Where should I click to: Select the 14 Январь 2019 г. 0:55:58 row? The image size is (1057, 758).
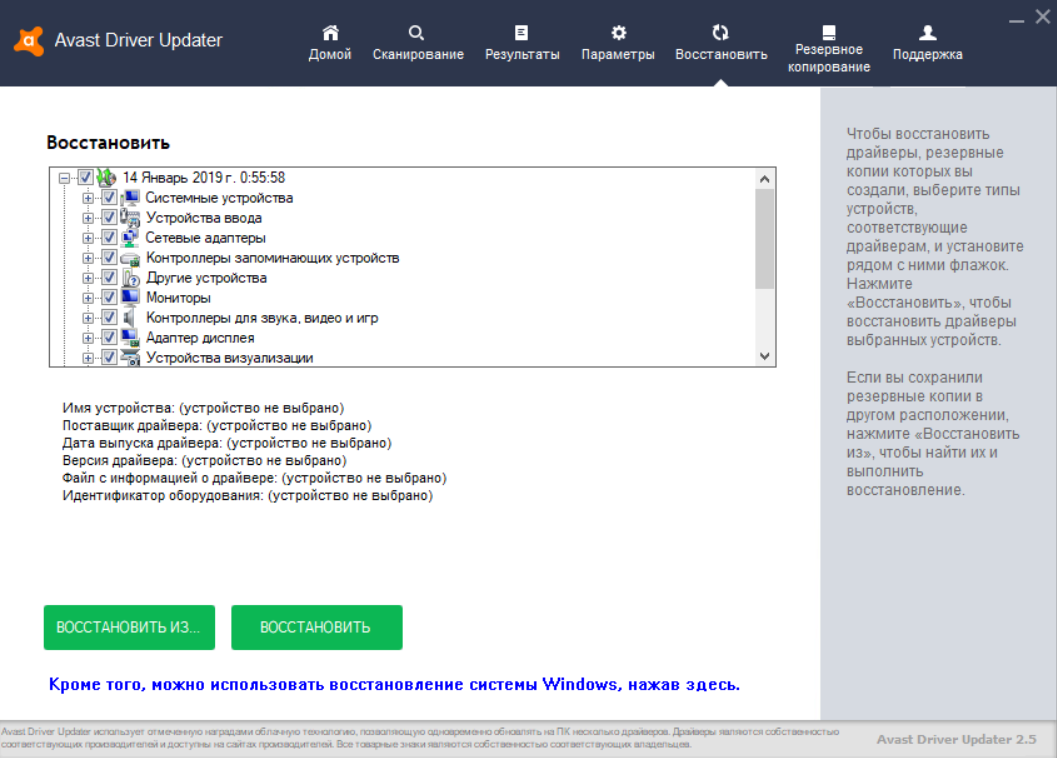click(x=204, y=178)
